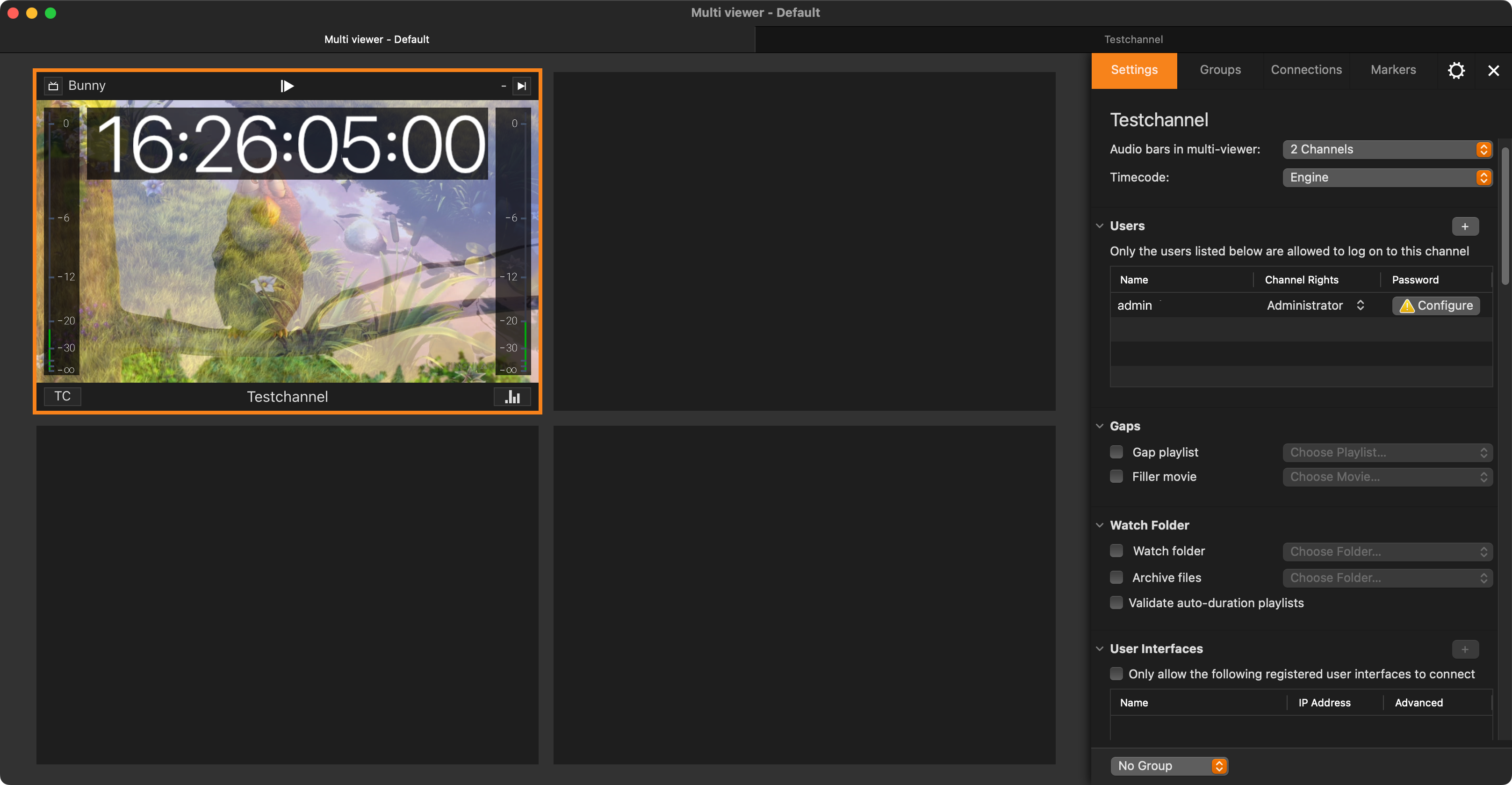The height and width of the screenshot is (785, 1512).
Task: Enable the Gap playlist checkbox
Action: coord(1116,452)
